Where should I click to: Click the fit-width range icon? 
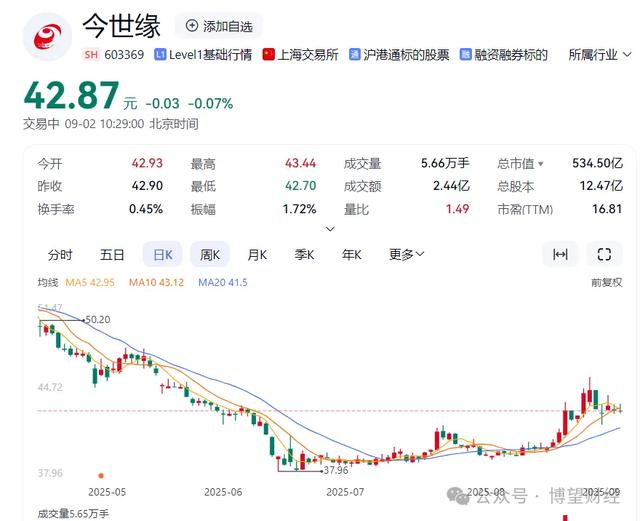tap(560, 254)
